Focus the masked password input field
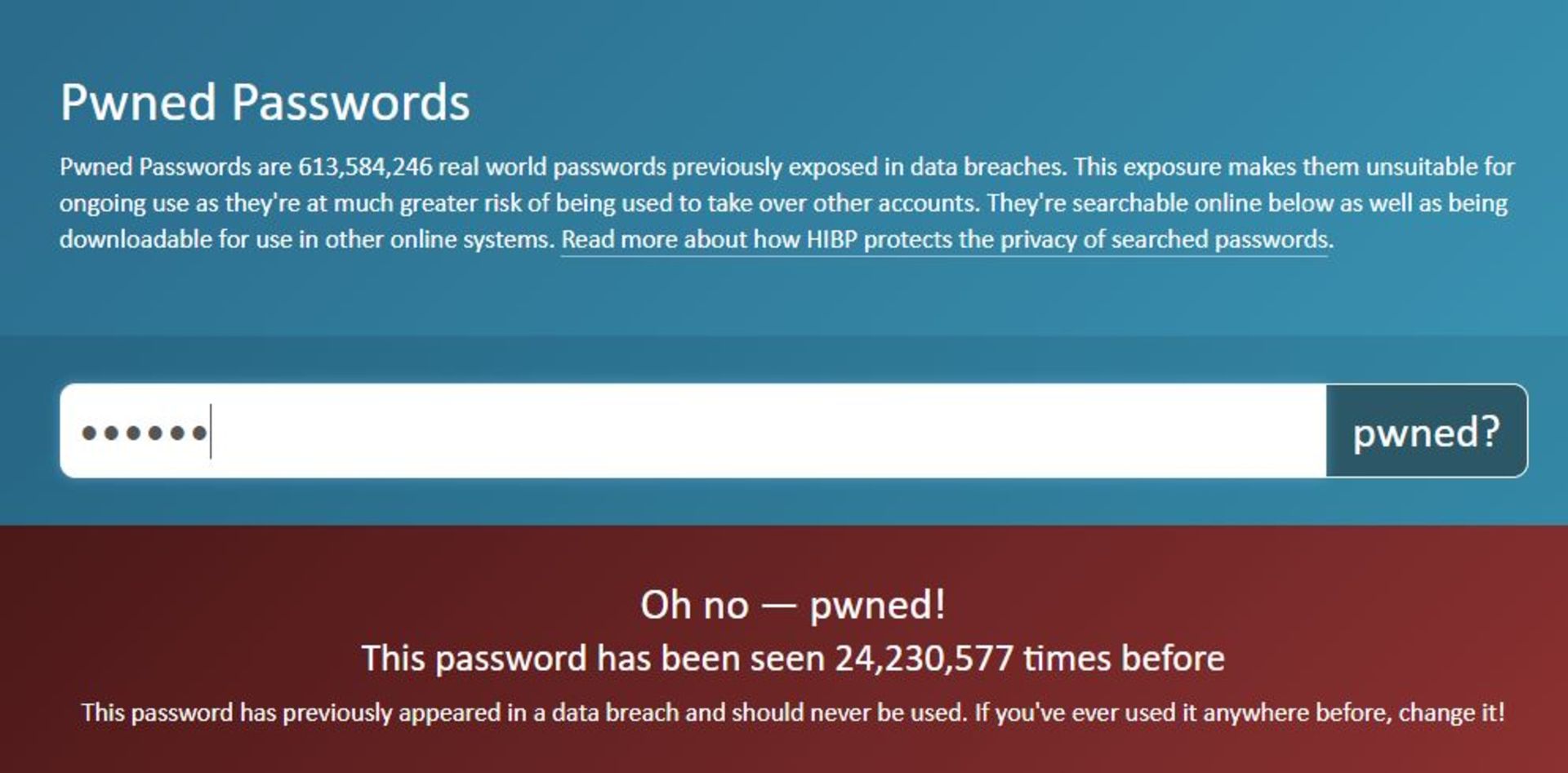Screen dimensions: 1568x773 coord(693,431)
